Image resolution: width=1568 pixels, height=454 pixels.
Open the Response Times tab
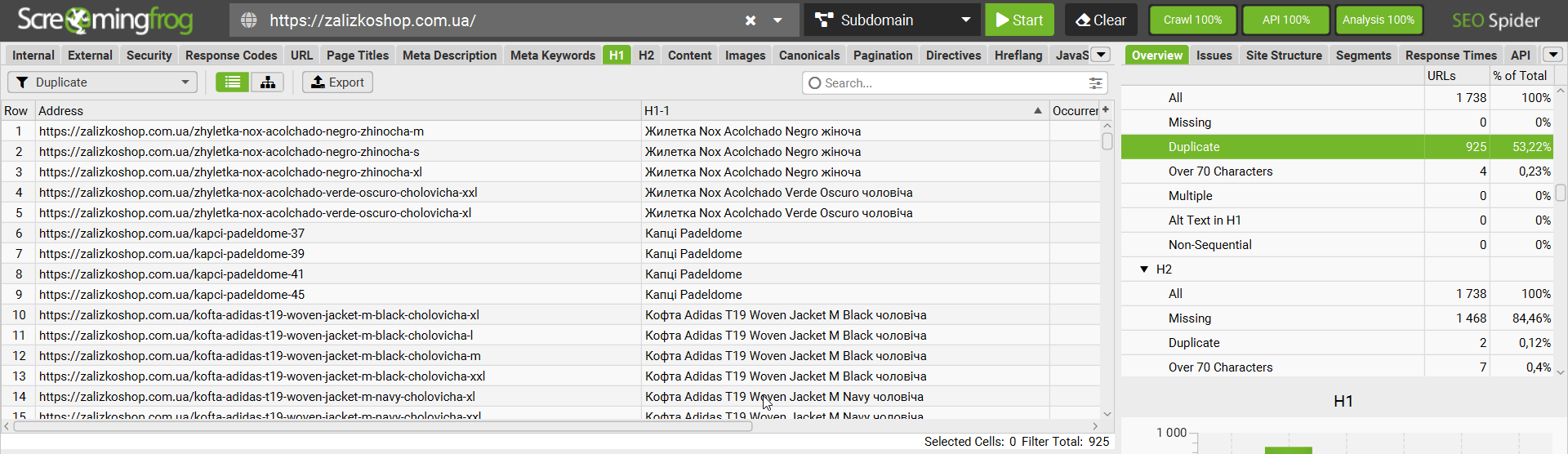coord(1450,55)
